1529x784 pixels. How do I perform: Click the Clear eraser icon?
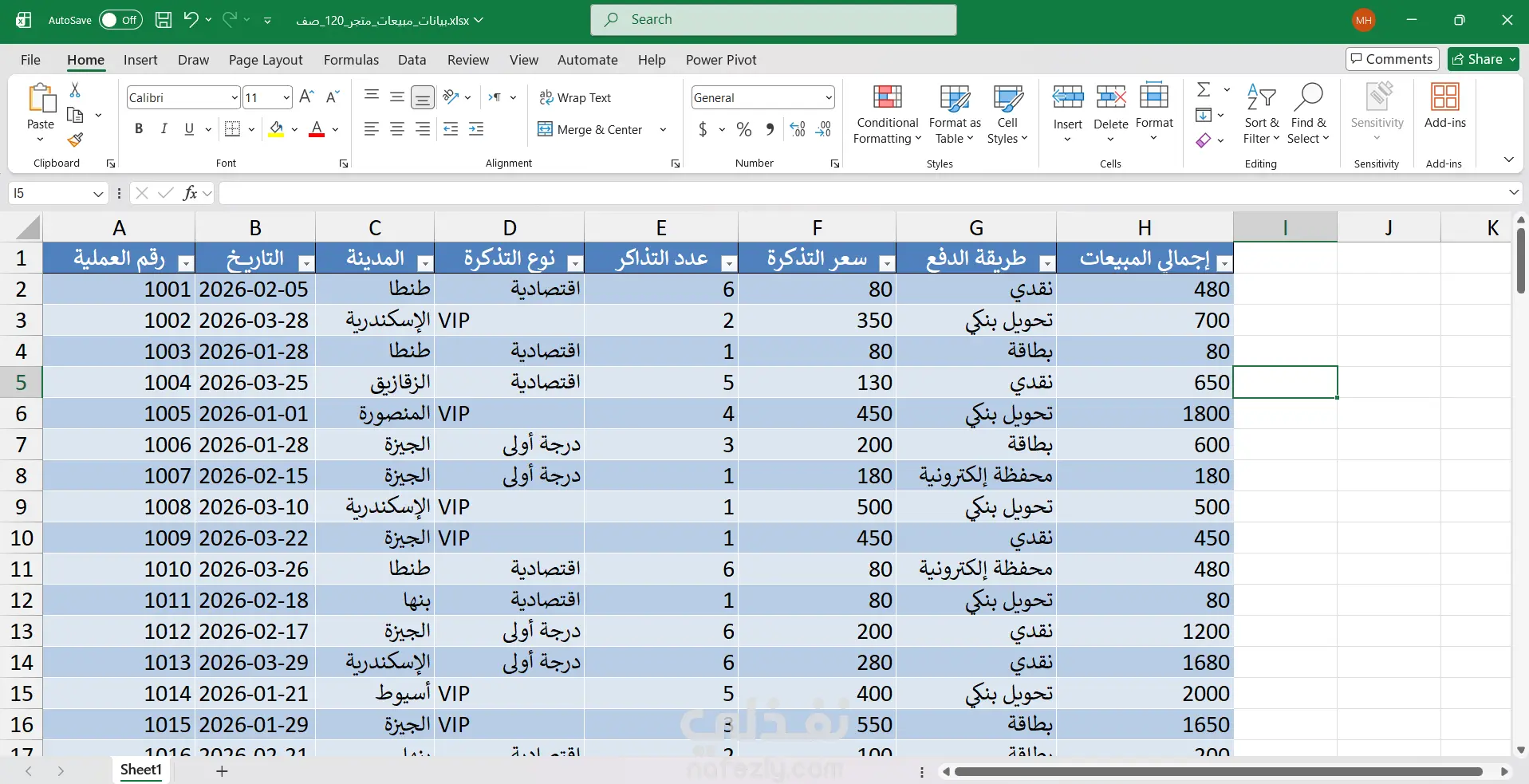[x=1204, y=140]
